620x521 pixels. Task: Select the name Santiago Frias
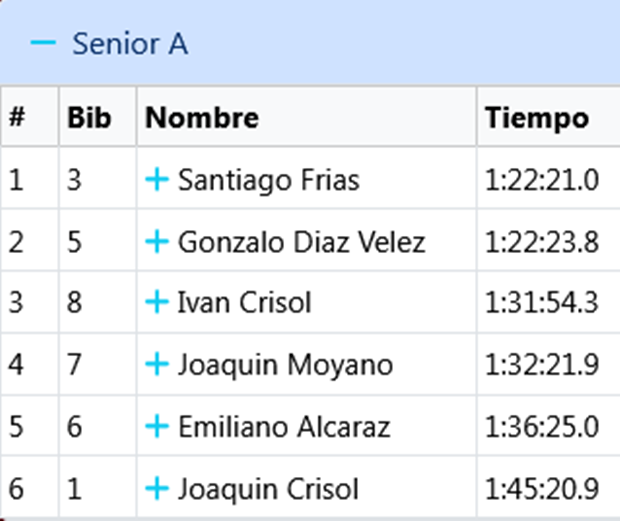click(268, 181)
